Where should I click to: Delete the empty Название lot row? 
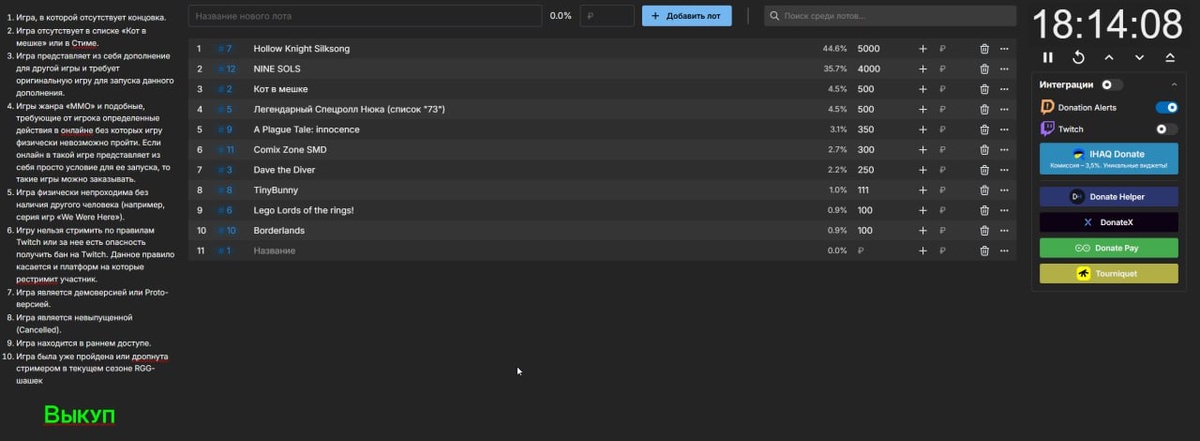(x=984, y=251)
